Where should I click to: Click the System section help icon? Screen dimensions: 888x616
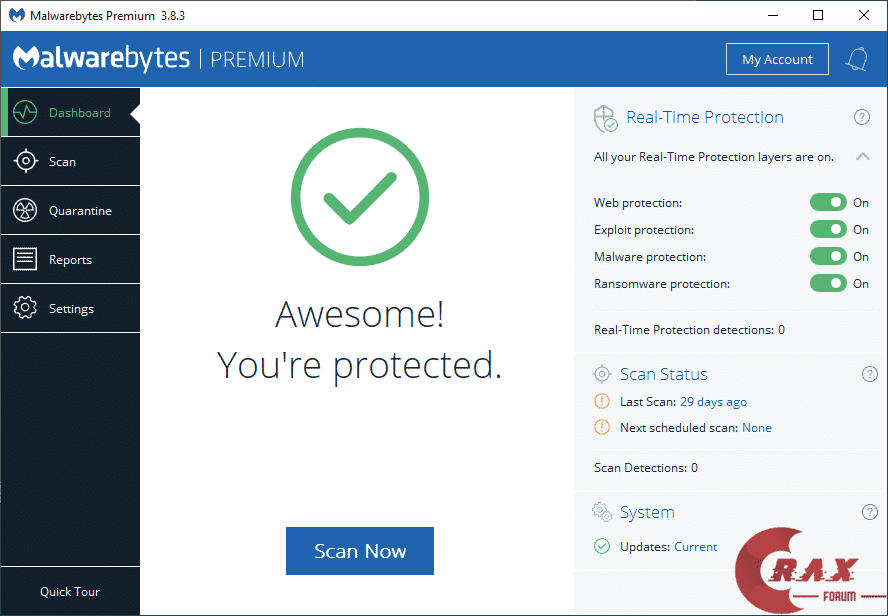click(869, 512)
